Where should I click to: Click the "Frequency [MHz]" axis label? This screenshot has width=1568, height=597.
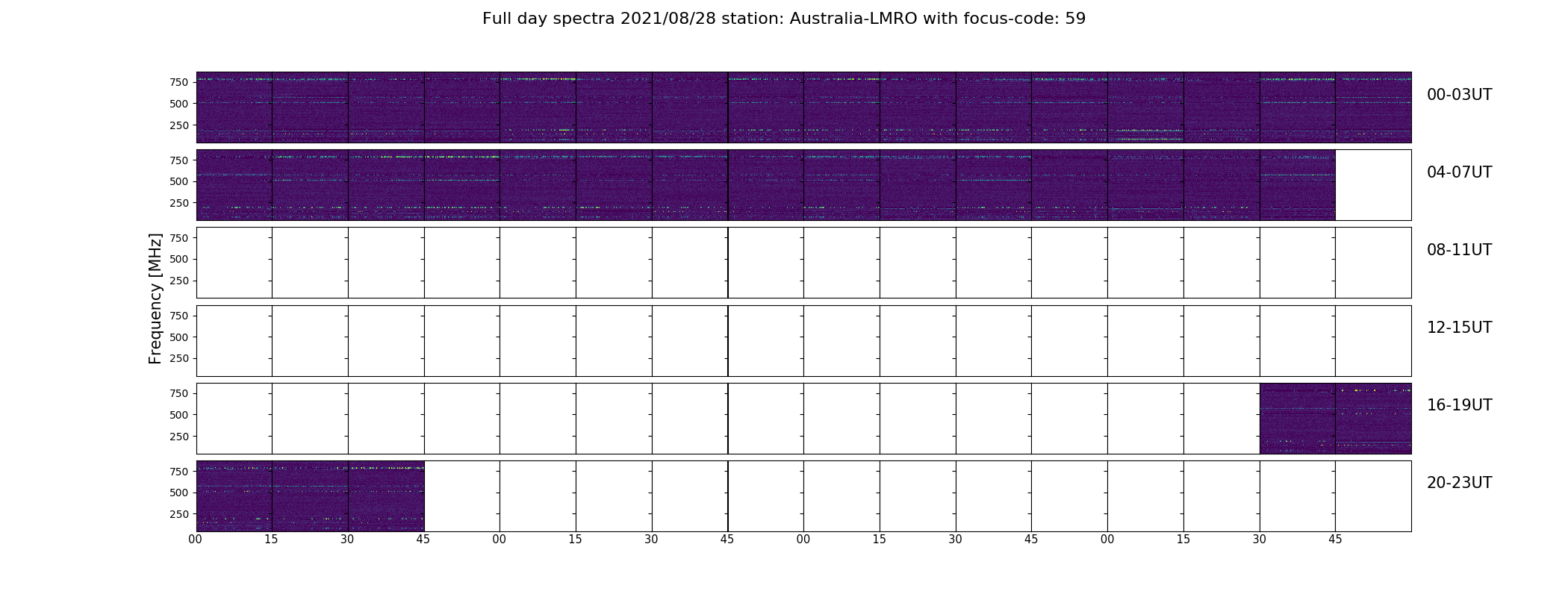click(x=155, y=298)
